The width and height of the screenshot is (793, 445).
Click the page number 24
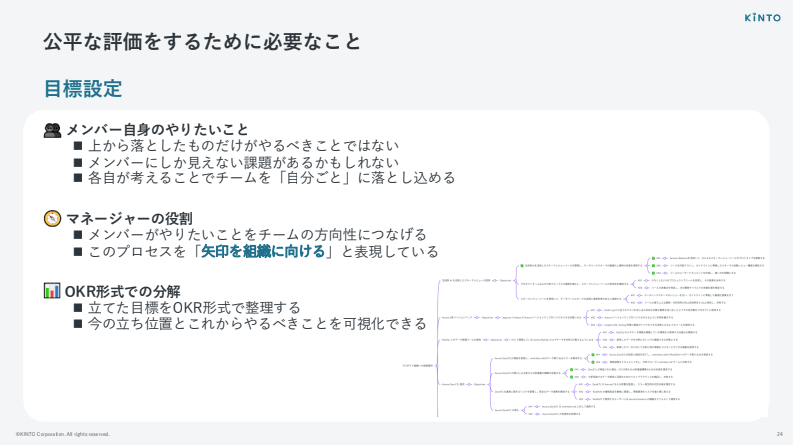[779, 434]
